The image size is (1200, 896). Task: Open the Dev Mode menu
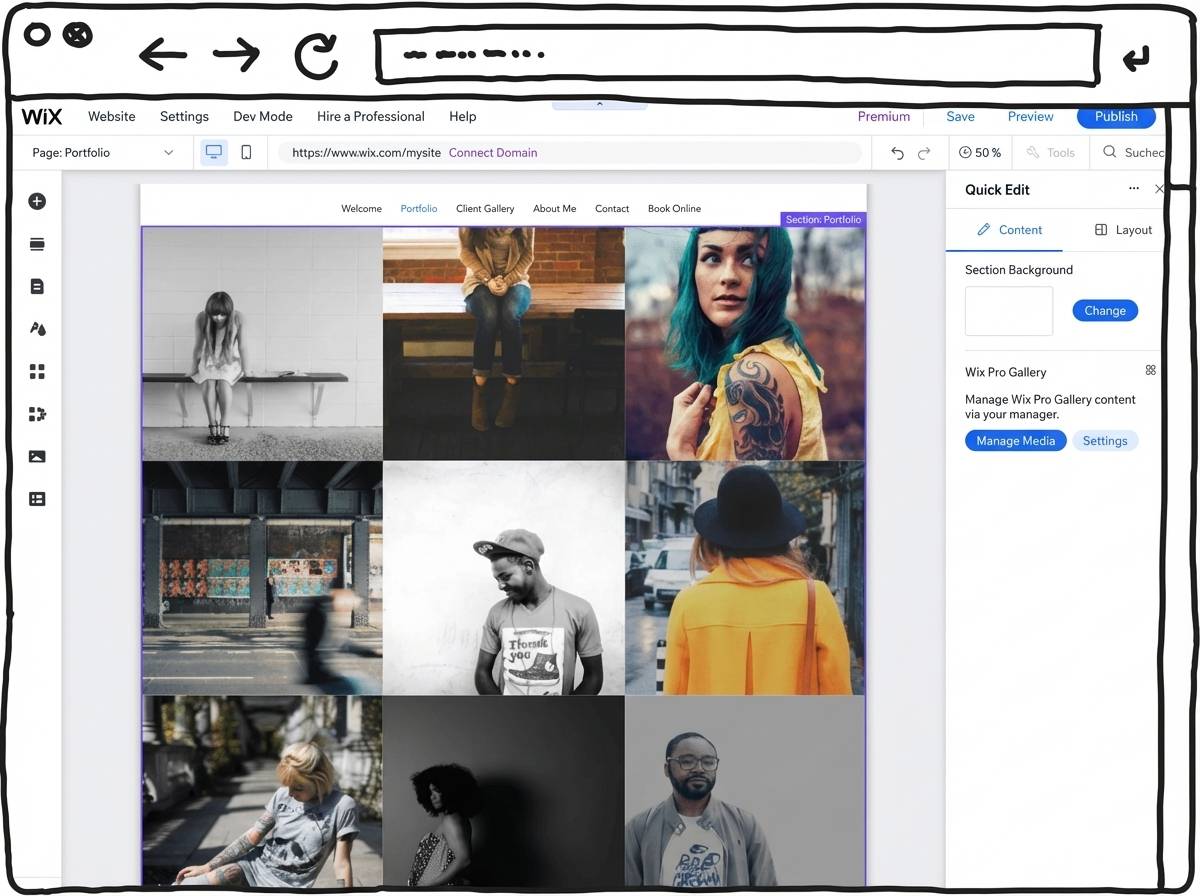pyautogui.click(x=262, y=116)
